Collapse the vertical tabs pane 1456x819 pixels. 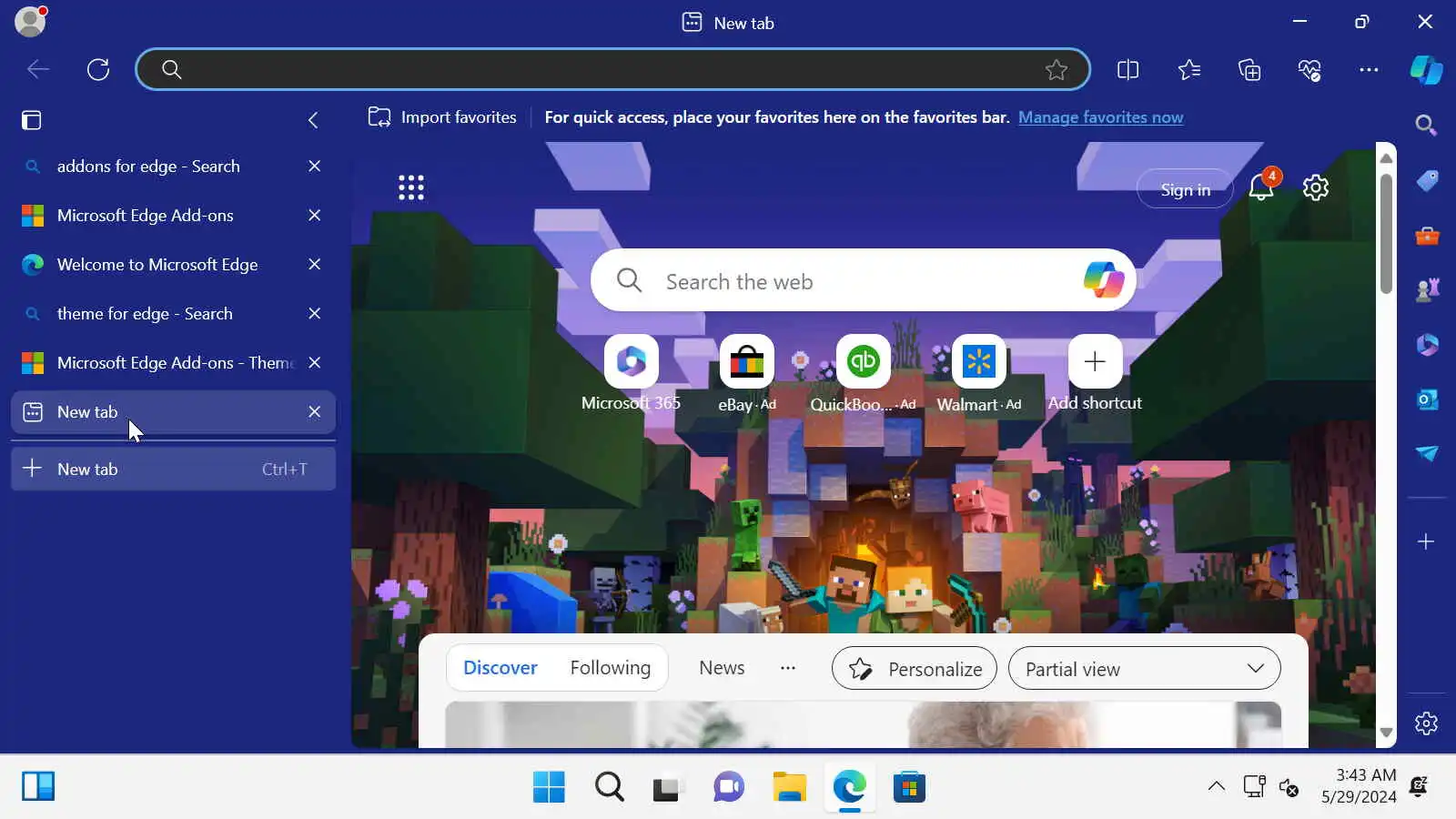tap(313, 120)
